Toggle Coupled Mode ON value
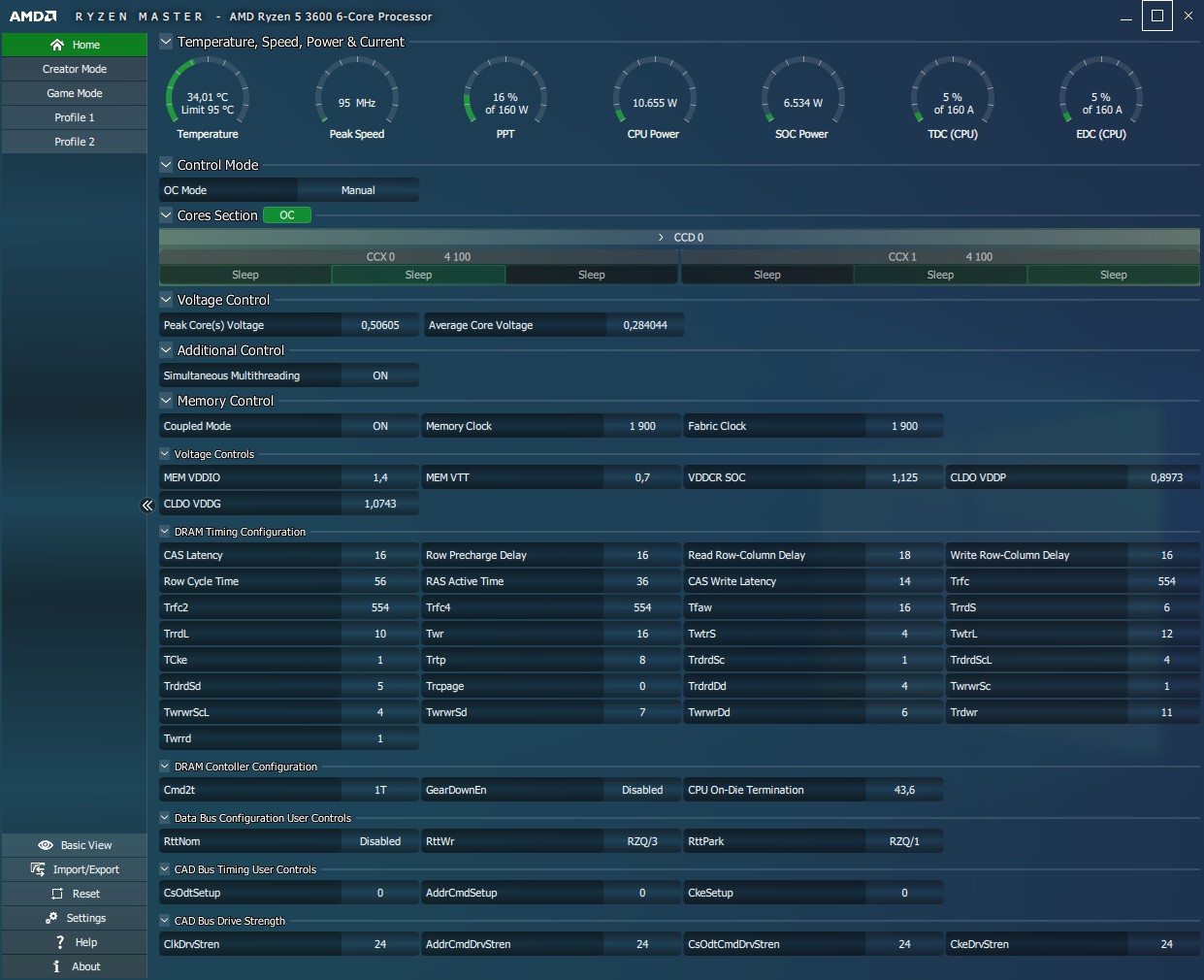Image resolution: width=1204 pixels, height=980 pixels. (380, 426)
